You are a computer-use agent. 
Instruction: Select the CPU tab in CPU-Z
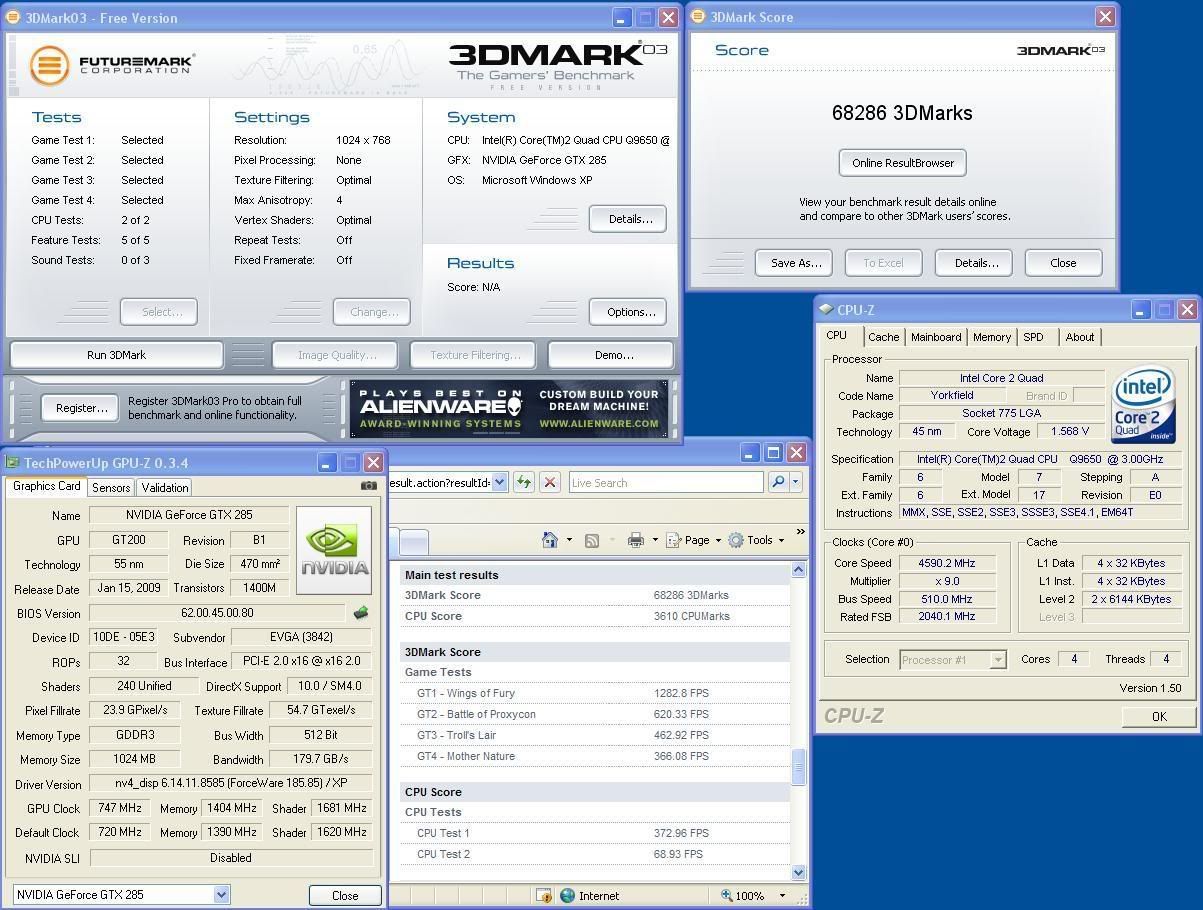click(837, 336)
